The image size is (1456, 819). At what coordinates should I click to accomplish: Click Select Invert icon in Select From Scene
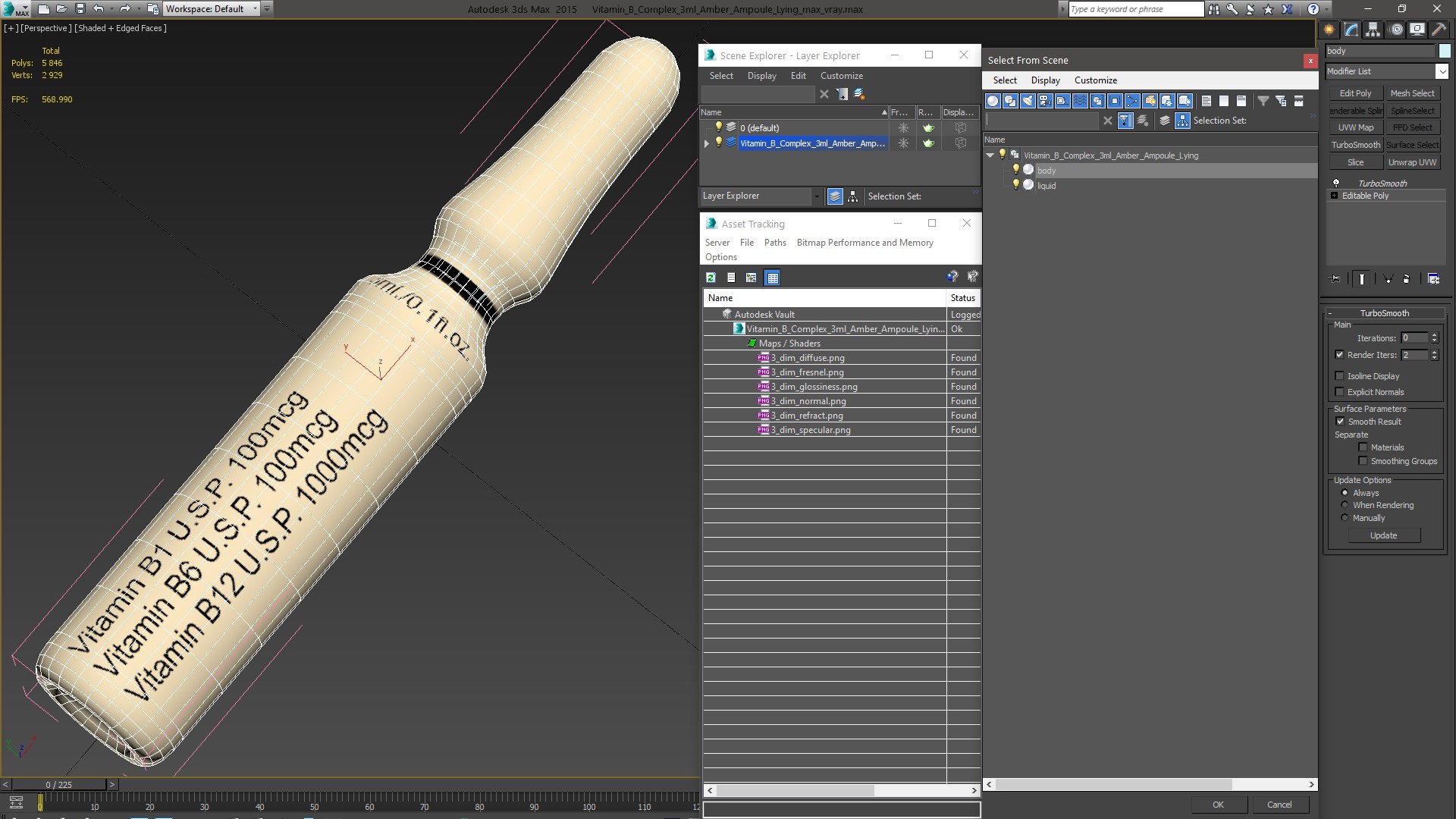(1241, 101)
